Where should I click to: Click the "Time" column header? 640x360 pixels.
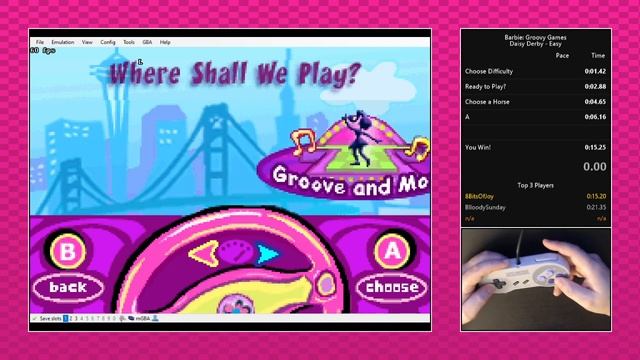click(x=598, y=56)
